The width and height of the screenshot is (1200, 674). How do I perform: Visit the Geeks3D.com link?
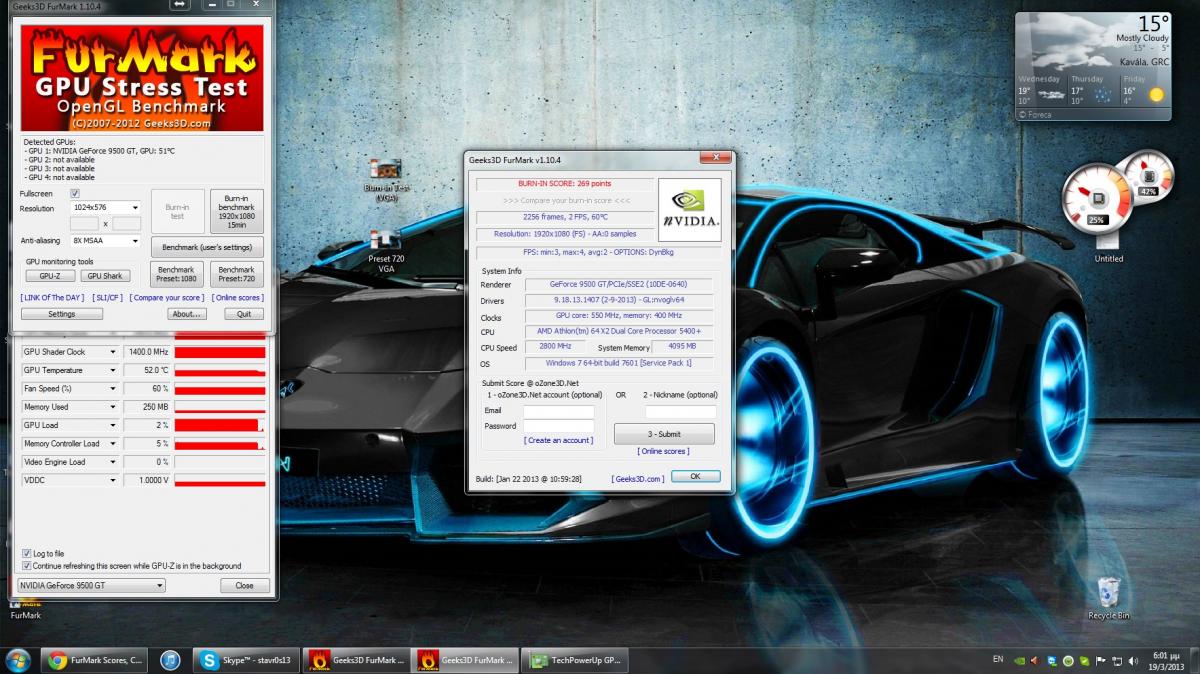638,479
